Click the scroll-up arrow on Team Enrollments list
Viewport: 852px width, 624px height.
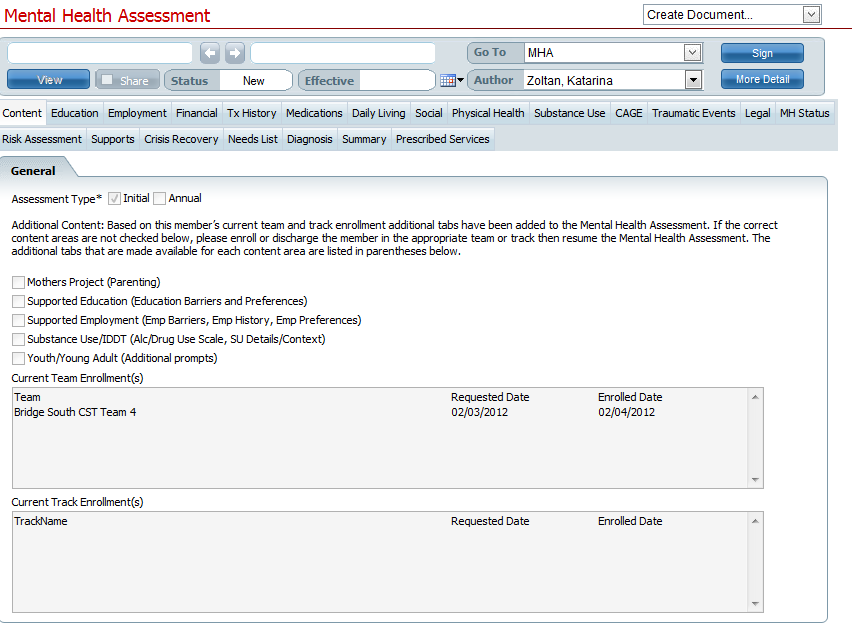click(x=756, y=394)
